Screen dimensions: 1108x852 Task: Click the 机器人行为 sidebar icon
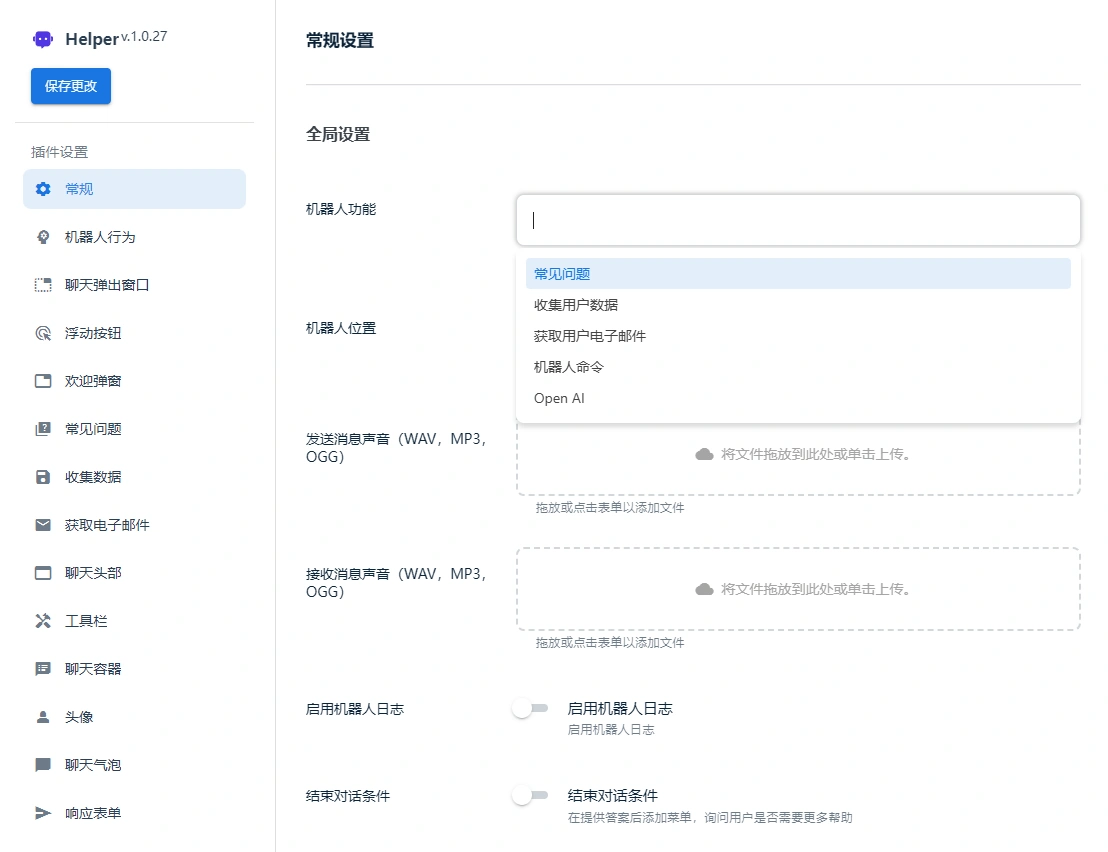pos(41,237)
